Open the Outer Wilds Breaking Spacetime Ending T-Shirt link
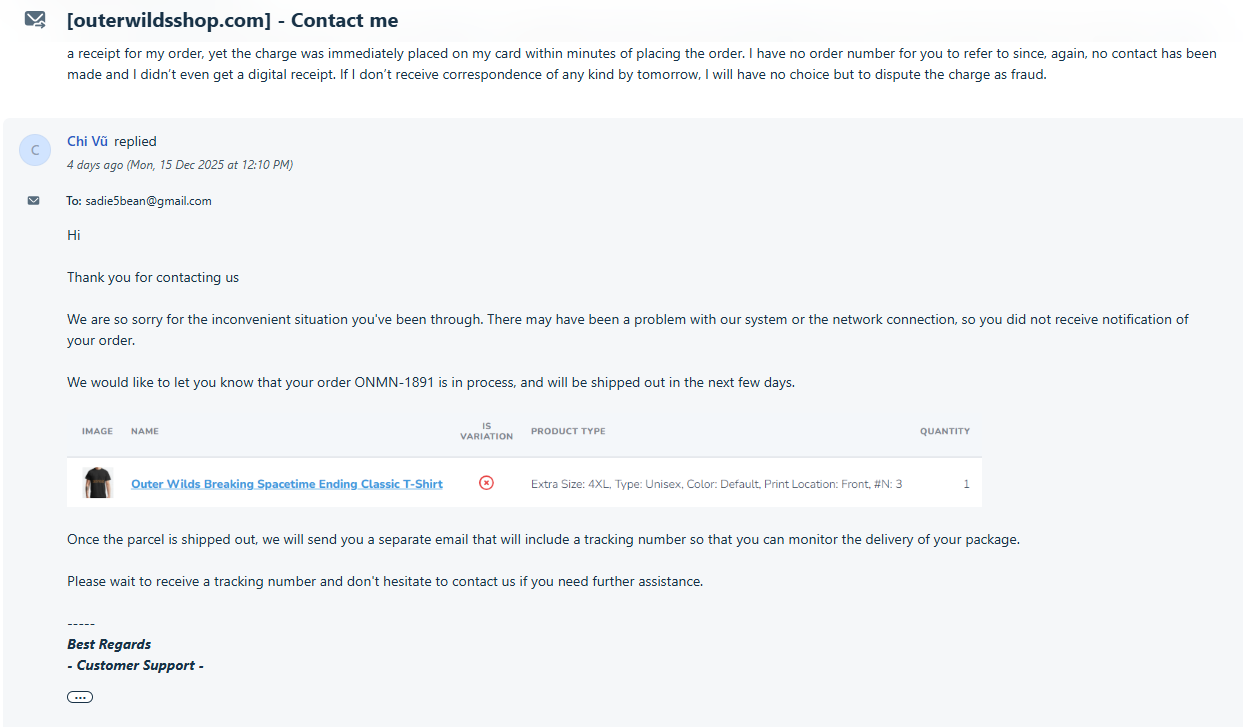Image resolution: width=1243 pixels, height=727 pixels. 287,484
